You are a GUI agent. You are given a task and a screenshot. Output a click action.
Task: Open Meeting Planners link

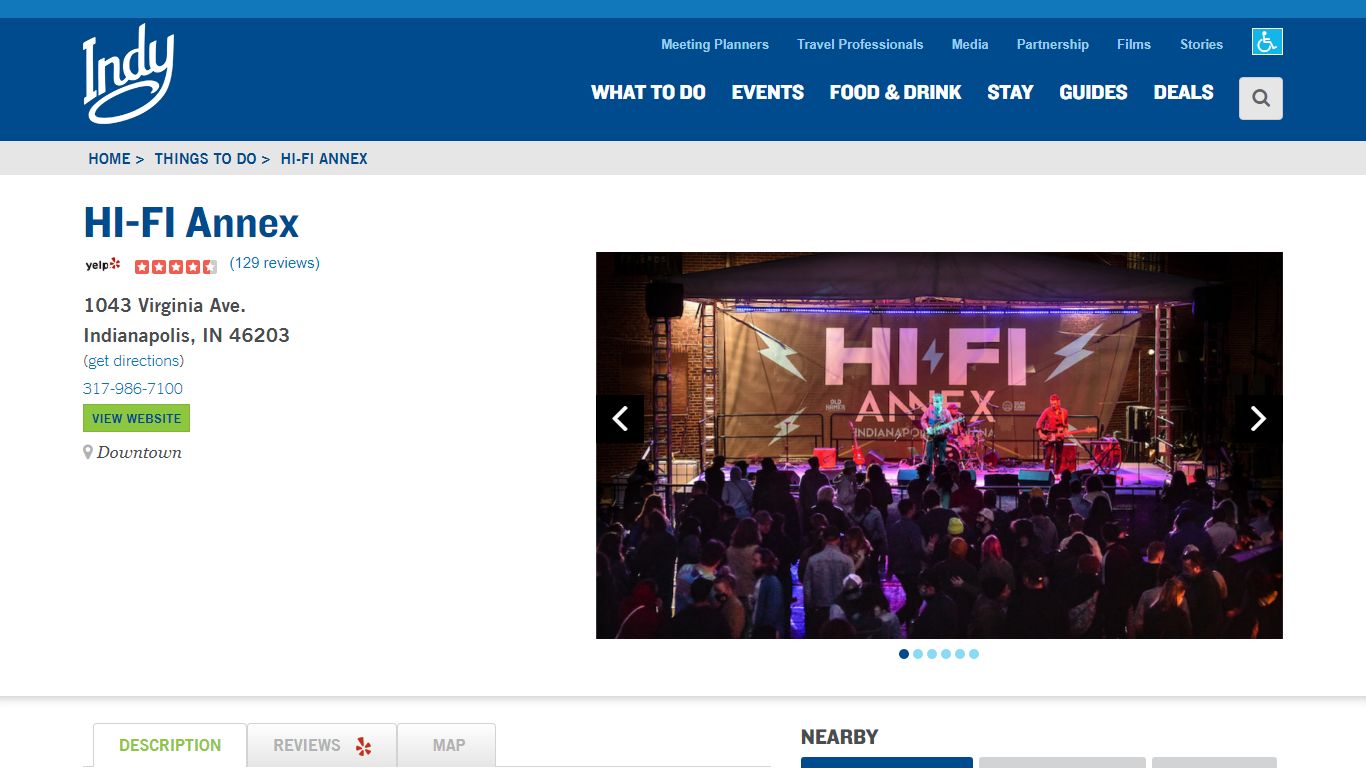(715, 44)
